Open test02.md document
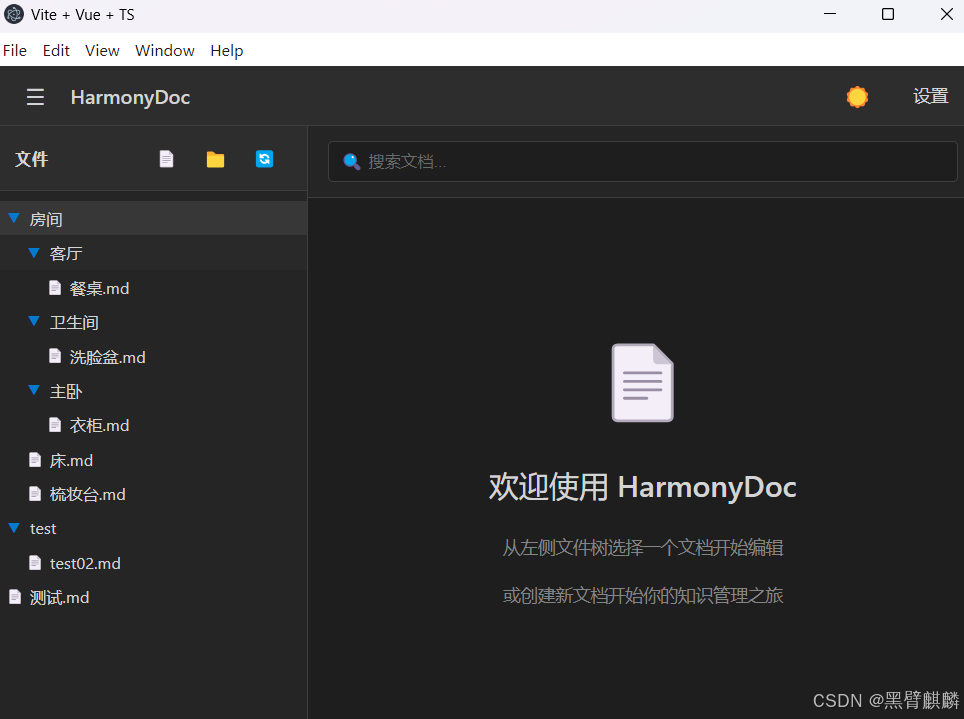The height and width of the screenshot is (719, 964). tap(85, 563)
